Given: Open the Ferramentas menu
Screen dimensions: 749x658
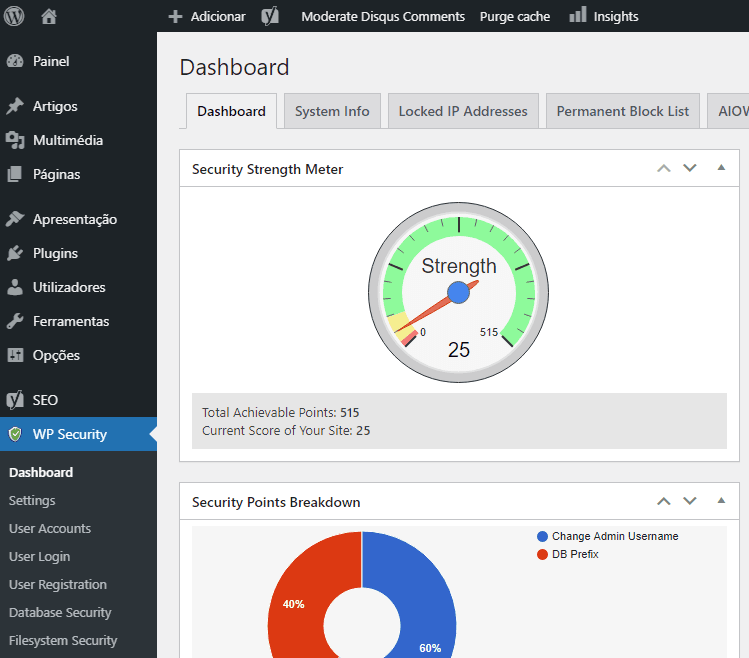Looking at the screenshot, I should click(71, 321).
